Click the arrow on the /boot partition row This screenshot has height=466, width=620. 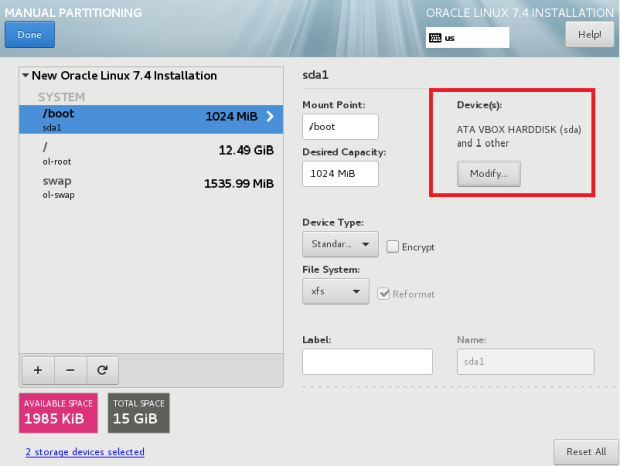(268, 117)
